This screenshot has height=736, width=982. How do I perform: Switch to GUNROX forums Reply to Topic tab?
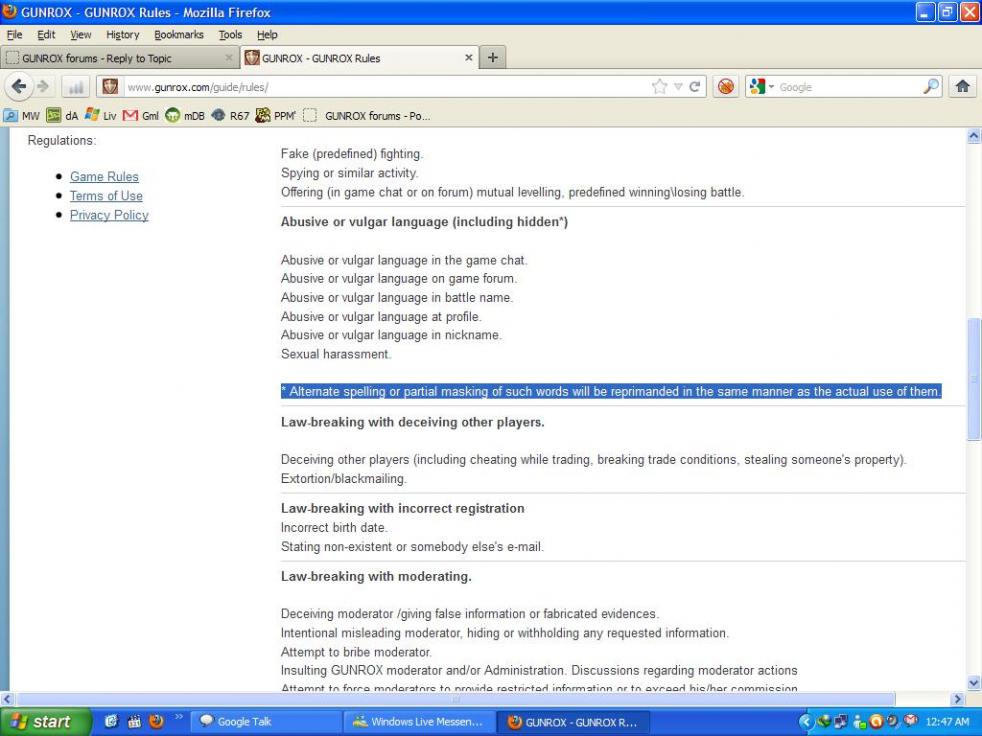coord(108,58)
